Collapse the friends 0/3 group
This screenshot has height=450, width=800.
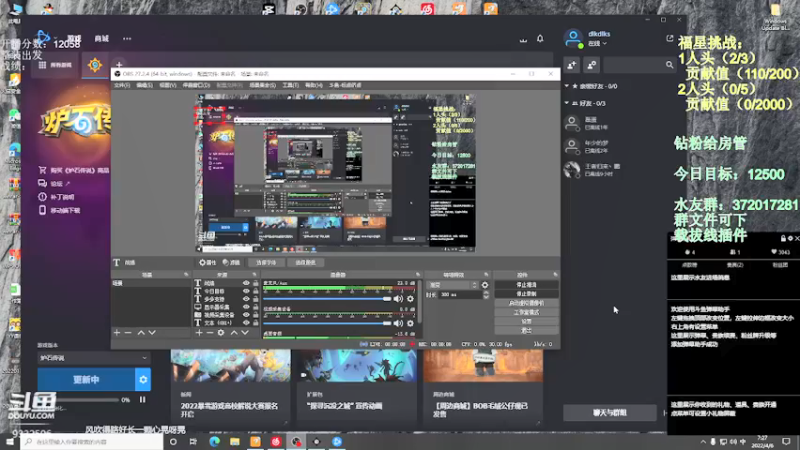(567, 103)
